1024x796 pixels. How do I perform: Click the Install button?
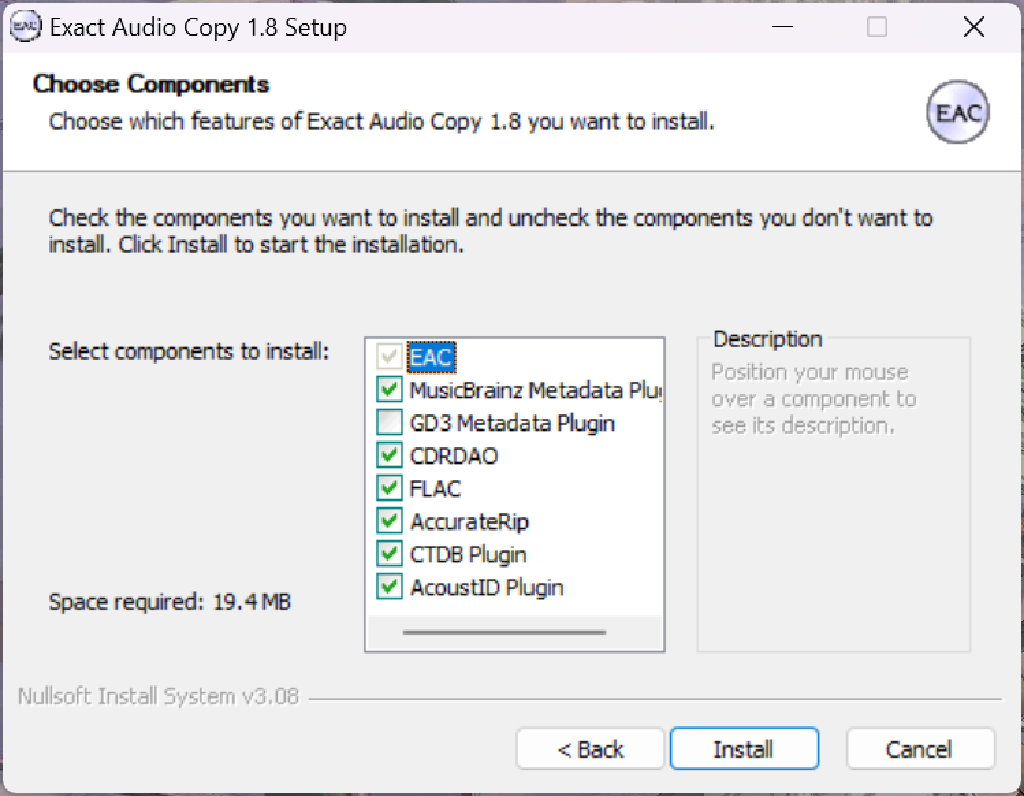tap(744, 748)
